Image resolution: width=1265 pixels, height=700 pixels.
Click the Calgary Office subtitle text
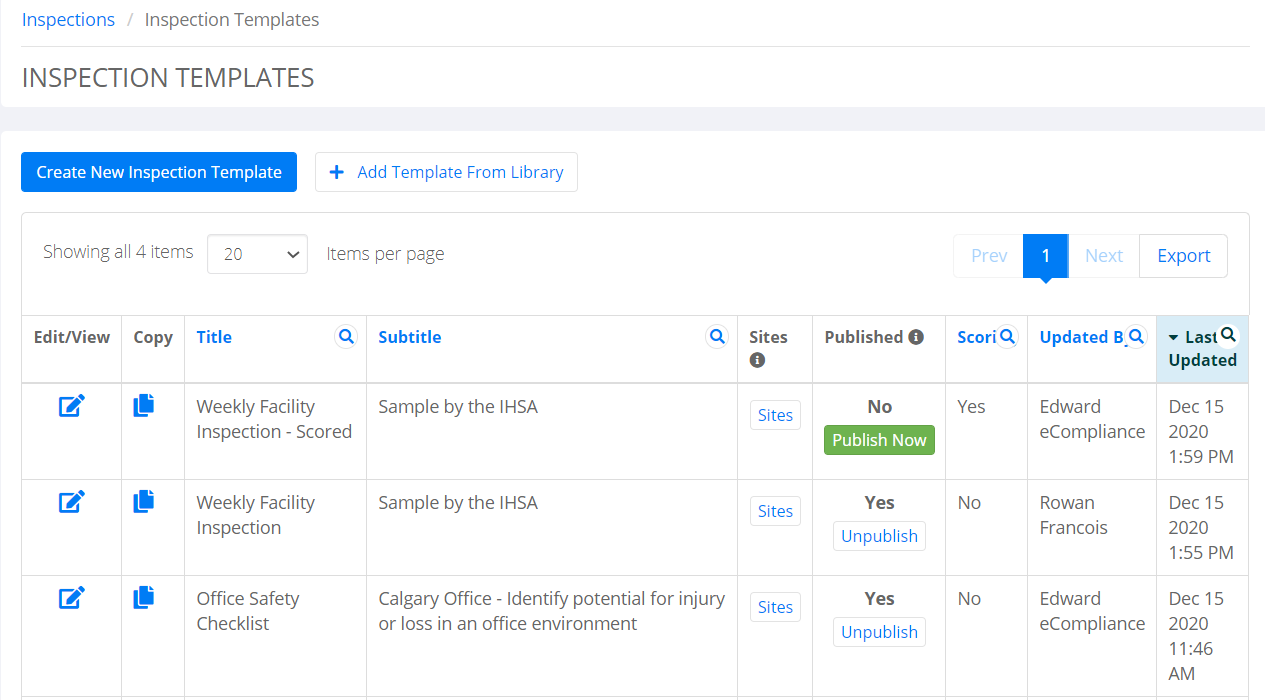(552, 611)
